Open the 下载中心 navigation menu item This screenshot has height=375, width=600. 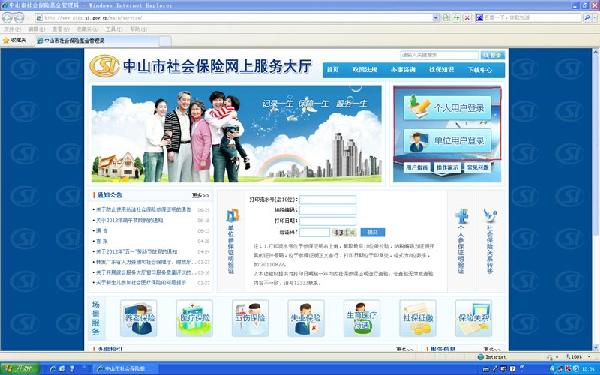click(480, 70)
